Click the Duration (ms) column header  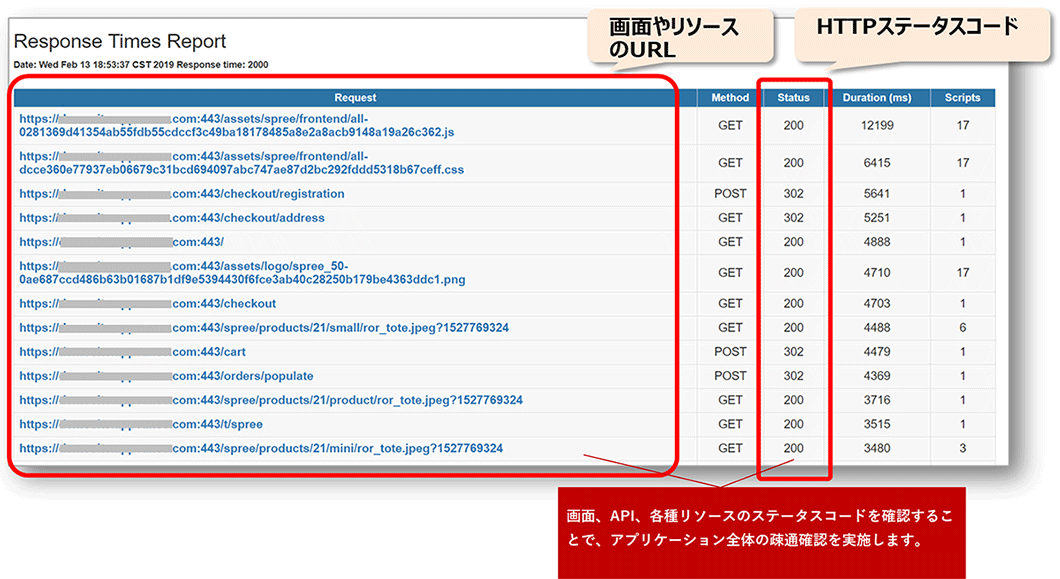878,98
